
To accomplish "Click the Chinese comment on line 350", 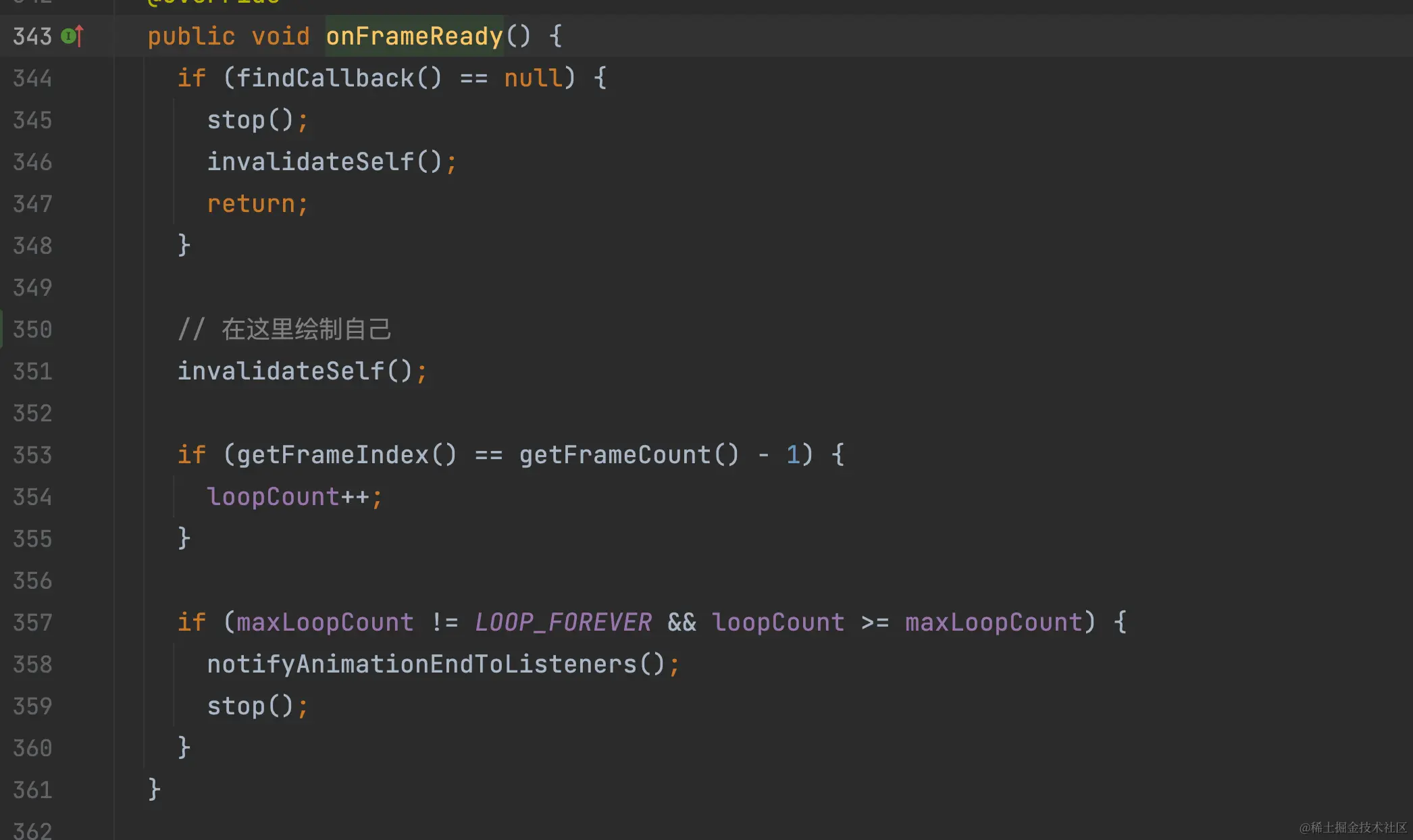I will (305, 330).
